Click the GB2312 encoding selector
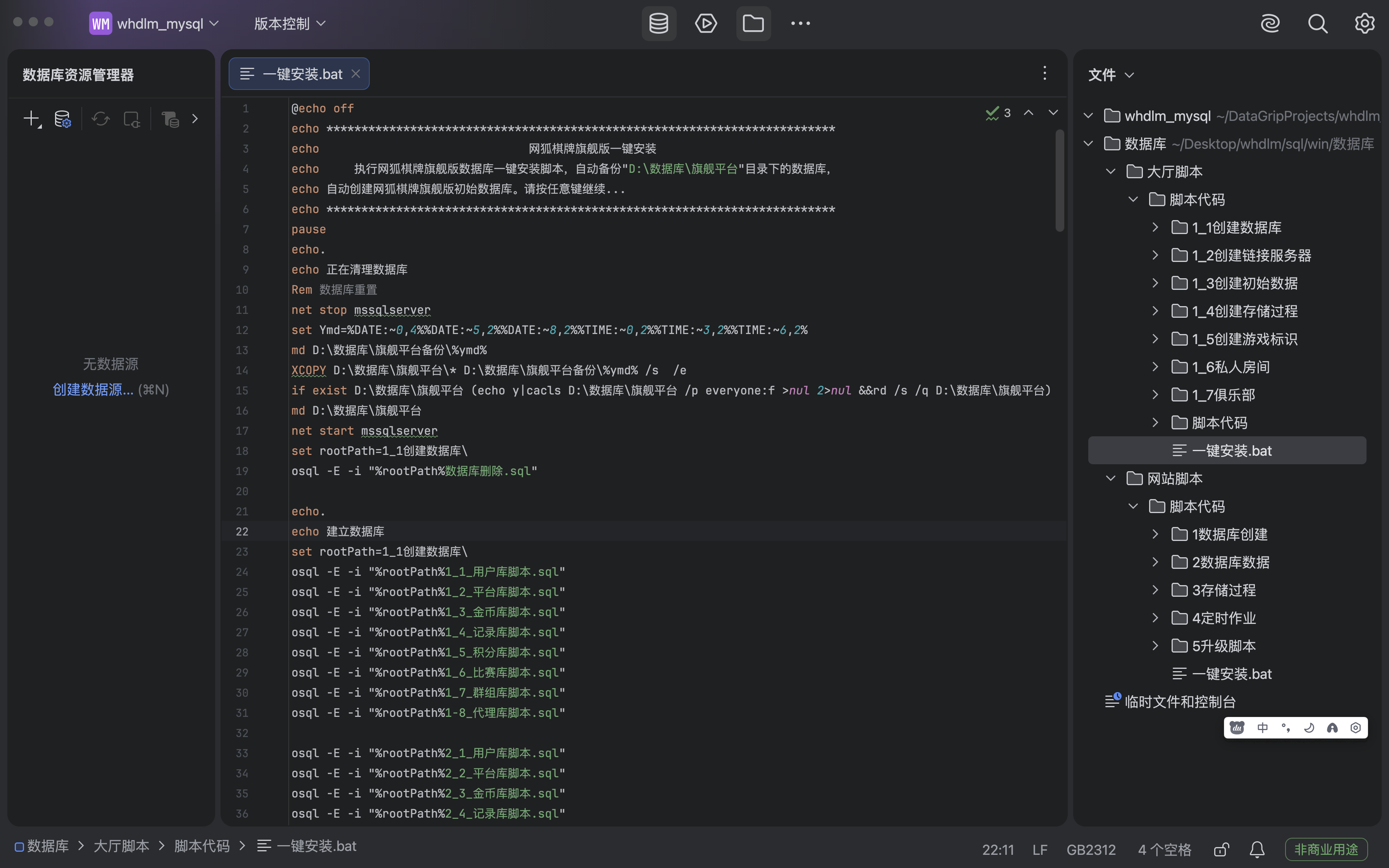 [1091, 849]
